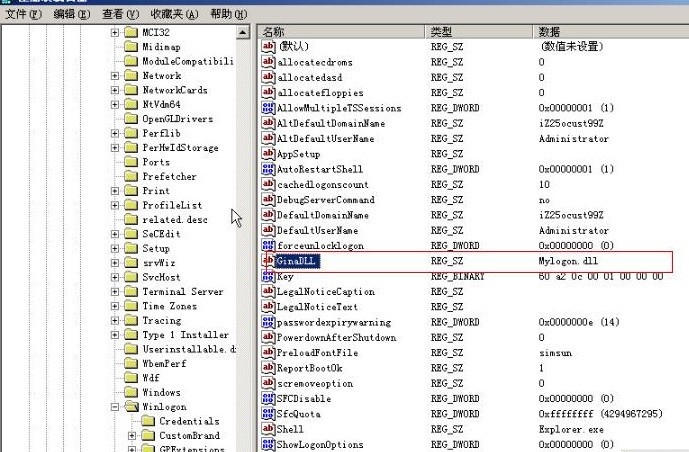Click the GinaDLL string value icon
The image size is (689, 452).
pos(268,261)
